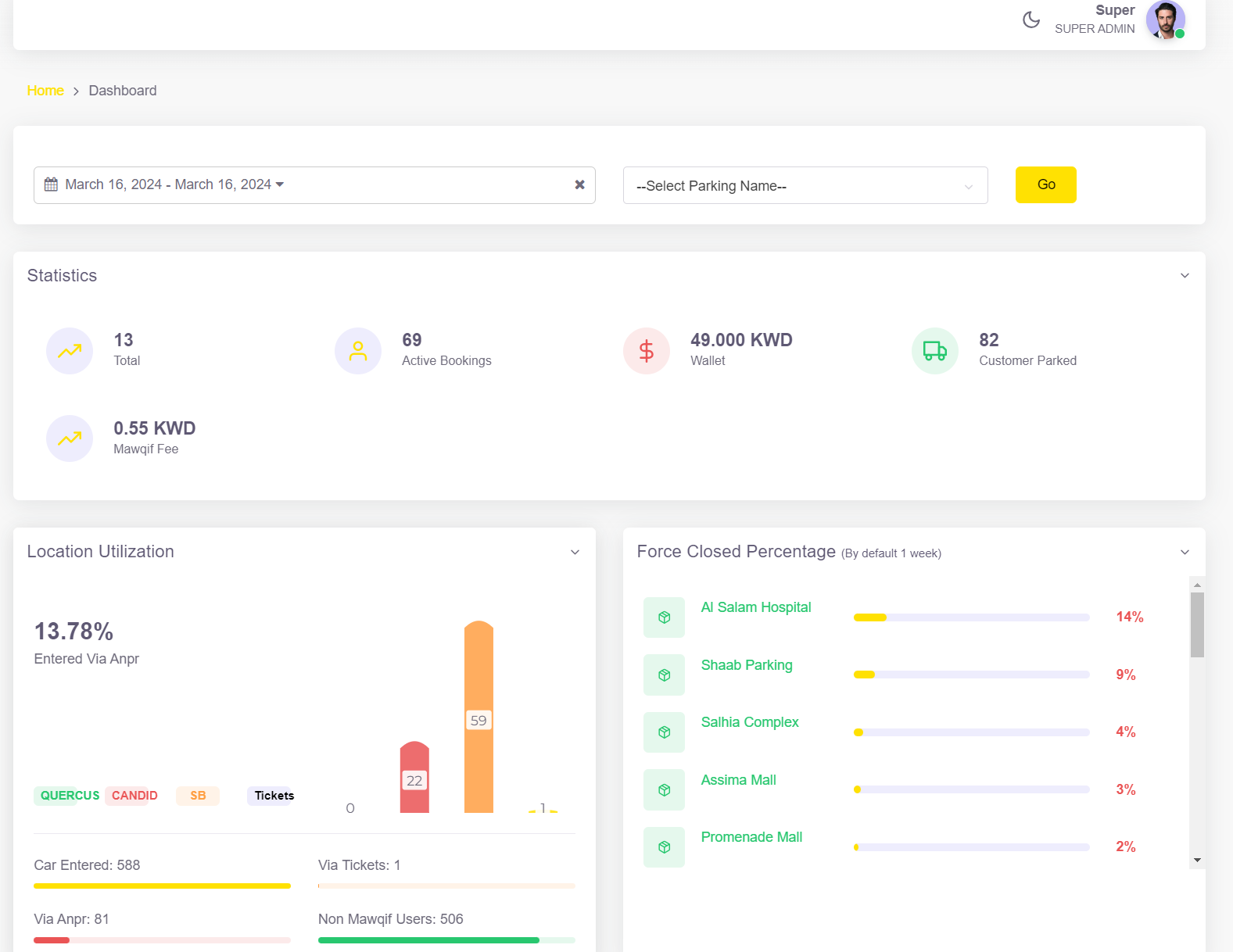
Task: Click the Active Bookings user icon
Action: pyautogui.click(x=357, y=351)
